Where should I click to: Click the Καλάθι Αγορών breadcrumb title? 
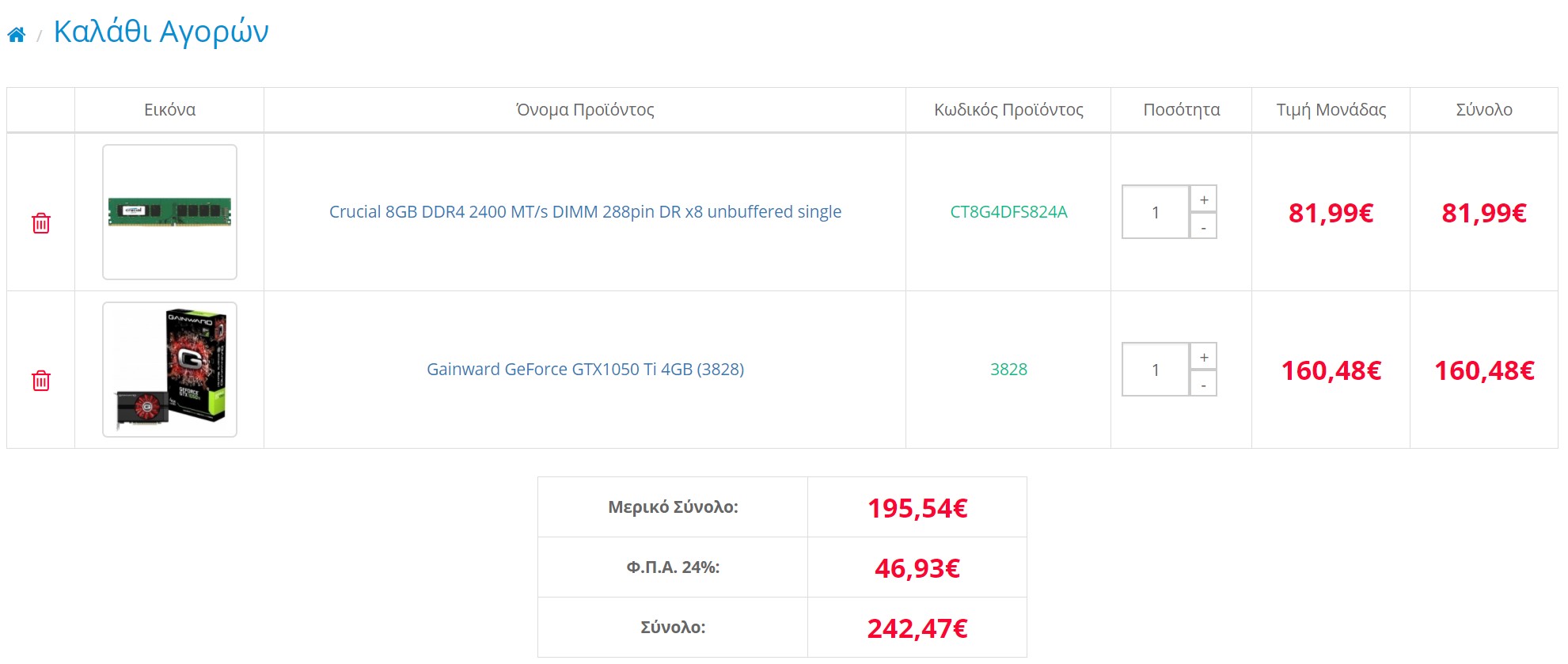(161, 32)
